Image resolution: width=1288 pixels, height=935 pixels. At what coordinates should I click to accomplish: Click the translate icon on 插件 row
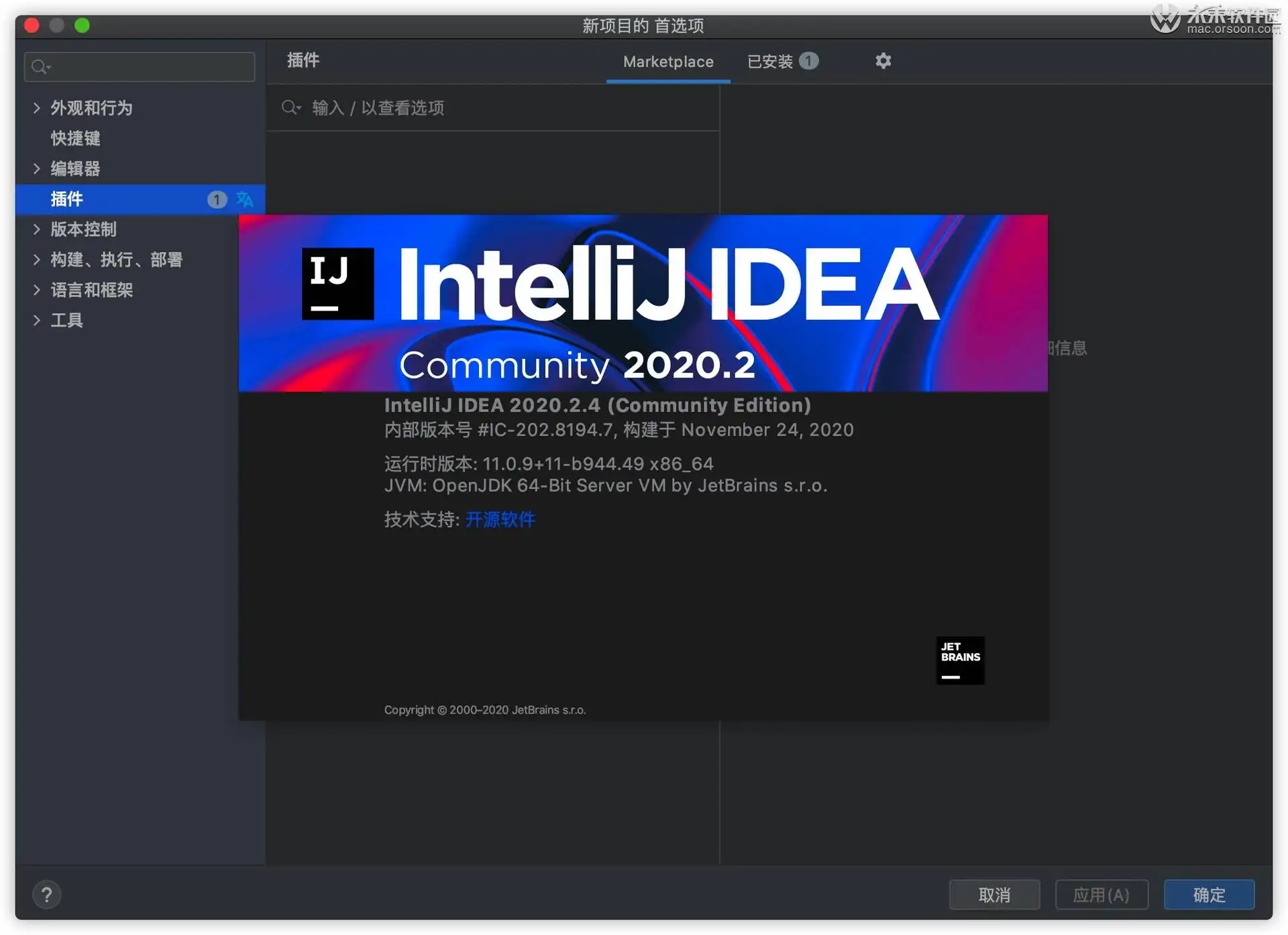pyautogui.click(x=245, y=199)
